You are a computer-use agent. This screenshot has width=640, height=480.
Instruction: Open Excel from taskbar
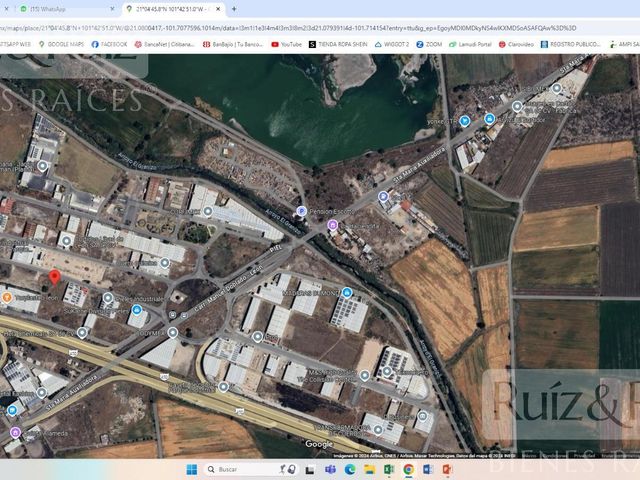[389, 469]
